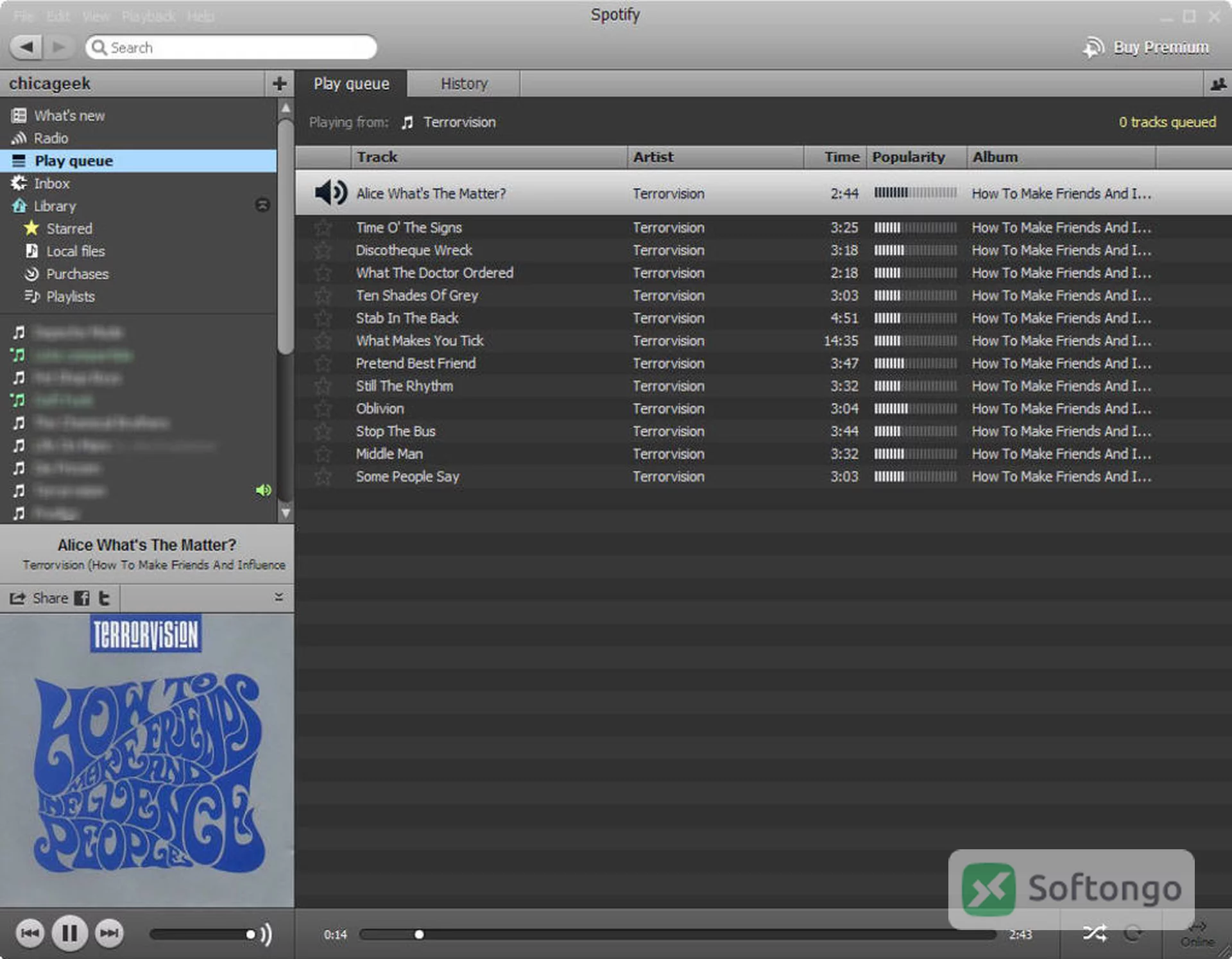Skip to the next track
The height and width of the screenshot is (959, 1232).
(109, 933)
